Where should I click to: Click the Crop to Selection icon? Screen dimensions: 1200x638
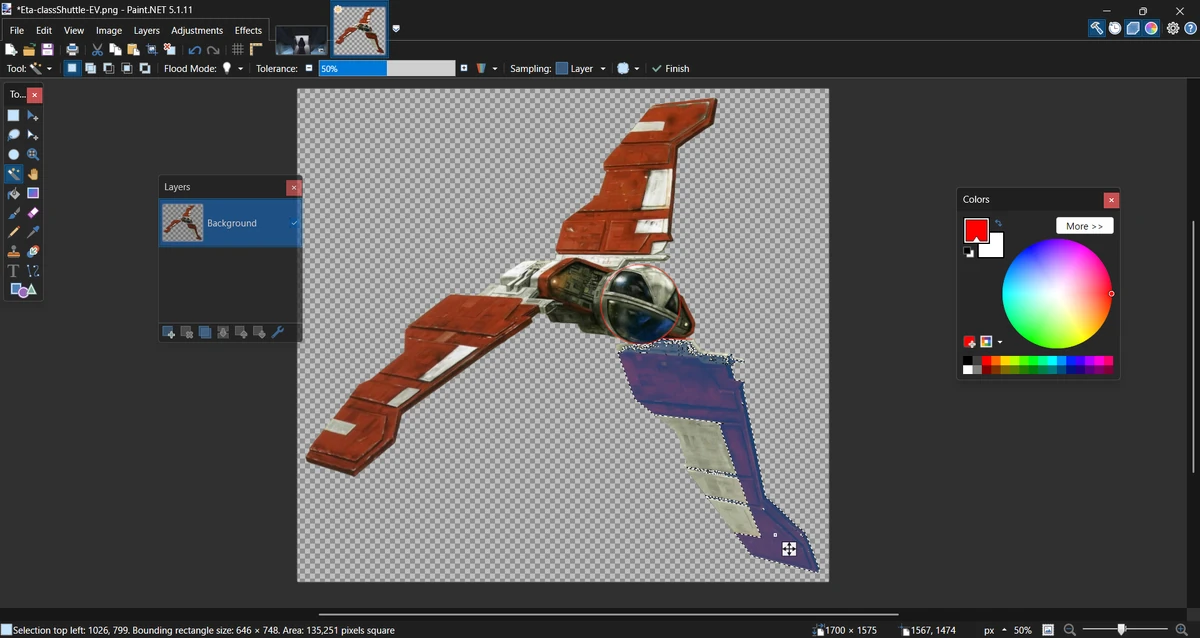(152, 49)
